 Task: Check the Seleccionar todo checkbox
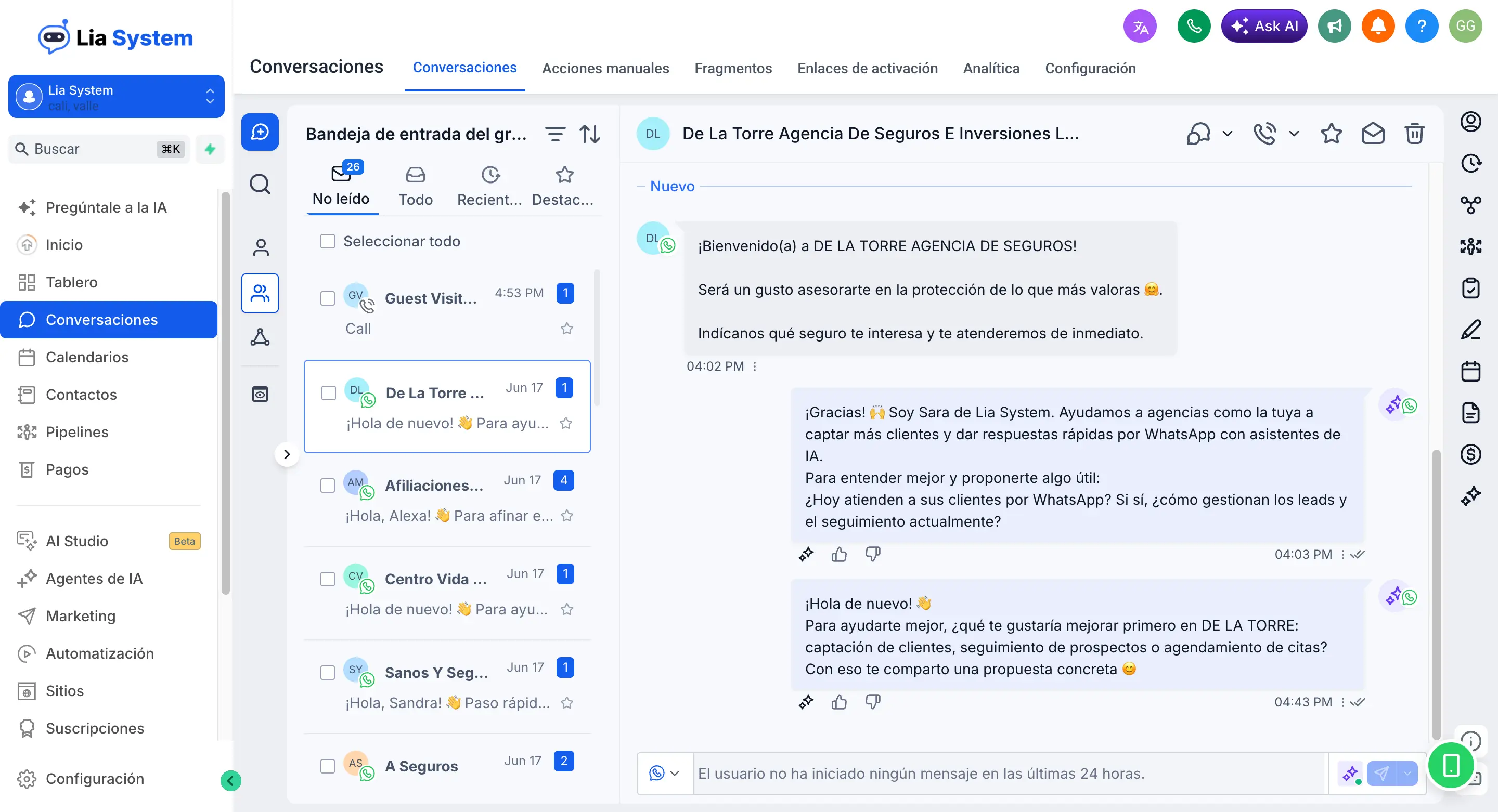coord(328,241)
